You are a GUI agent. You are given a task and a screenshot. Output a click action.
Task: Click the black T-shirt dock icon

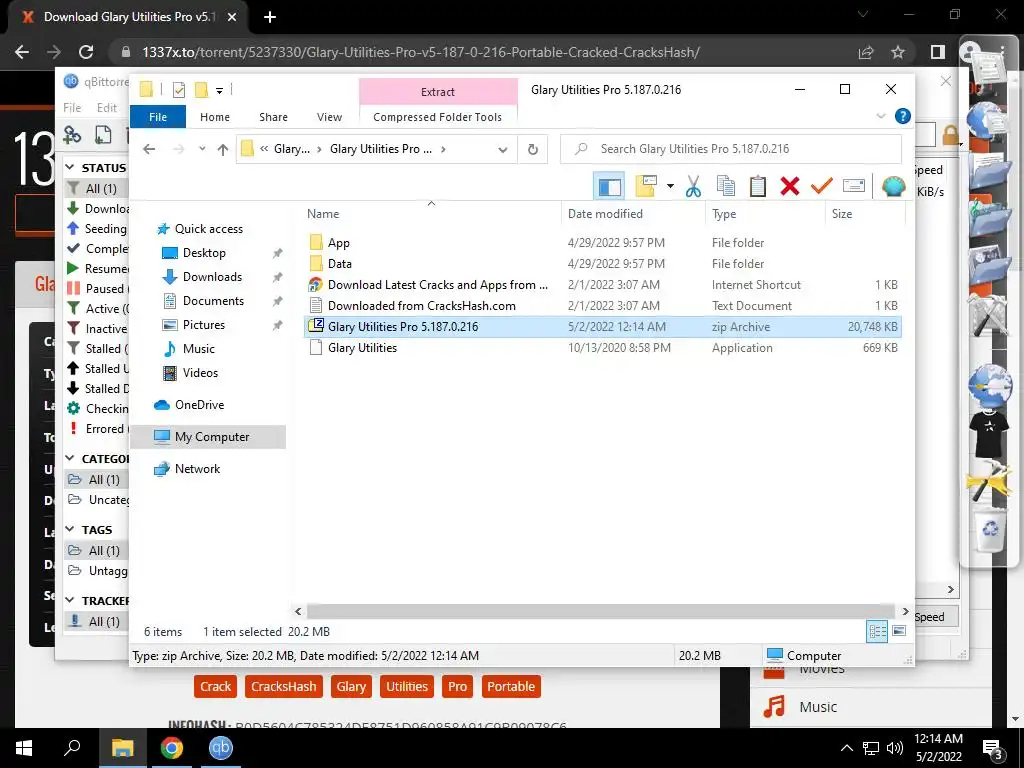989,434
